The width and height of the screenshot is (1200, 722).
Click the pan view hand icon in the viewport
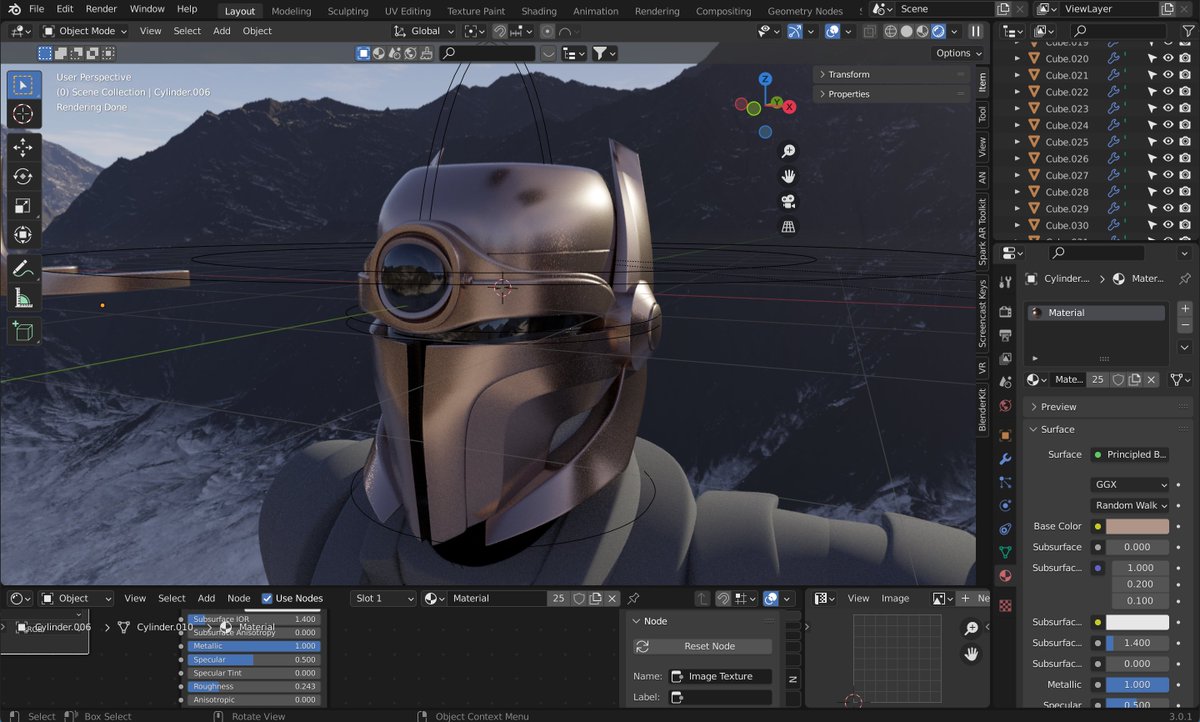click(x=788, y=176)
